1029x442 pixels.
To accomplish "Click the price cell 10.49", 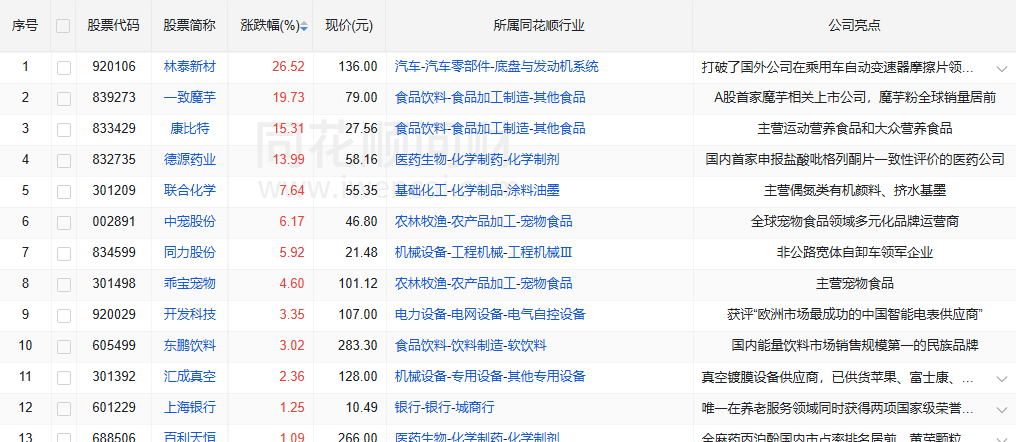I will 362,407.
